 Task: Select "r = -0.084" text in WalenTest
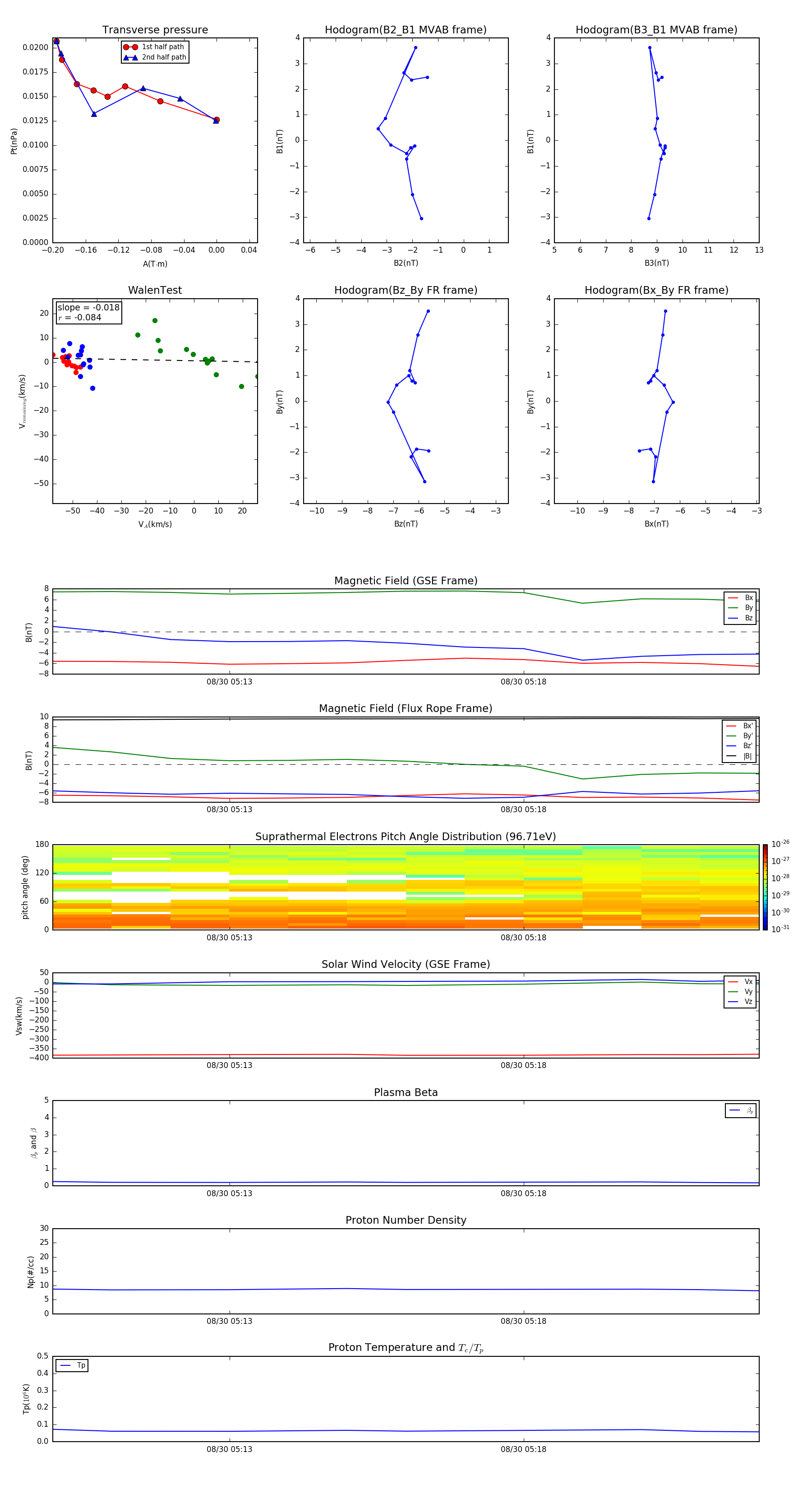tap(80, 317)
